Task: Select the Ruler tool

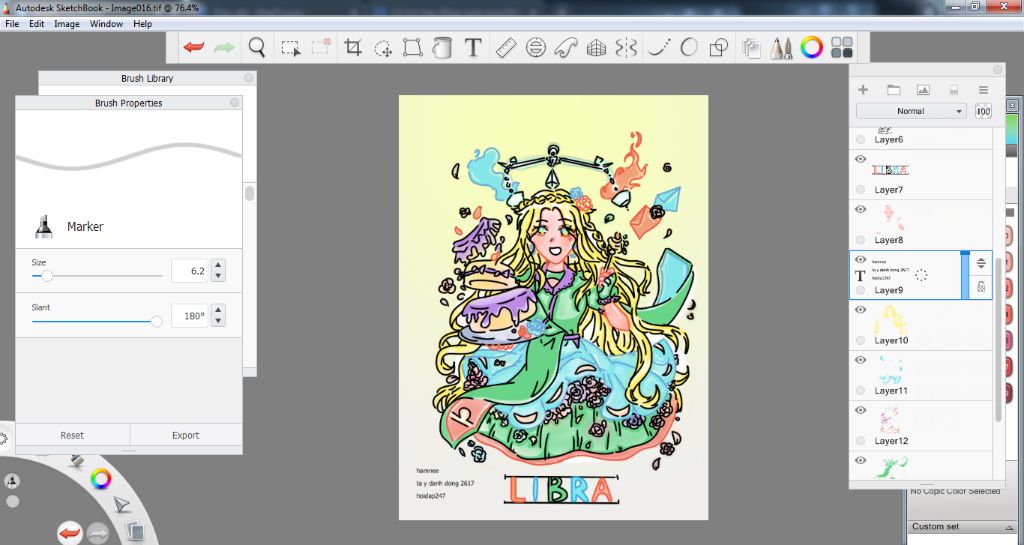Action: coord(505,48)
